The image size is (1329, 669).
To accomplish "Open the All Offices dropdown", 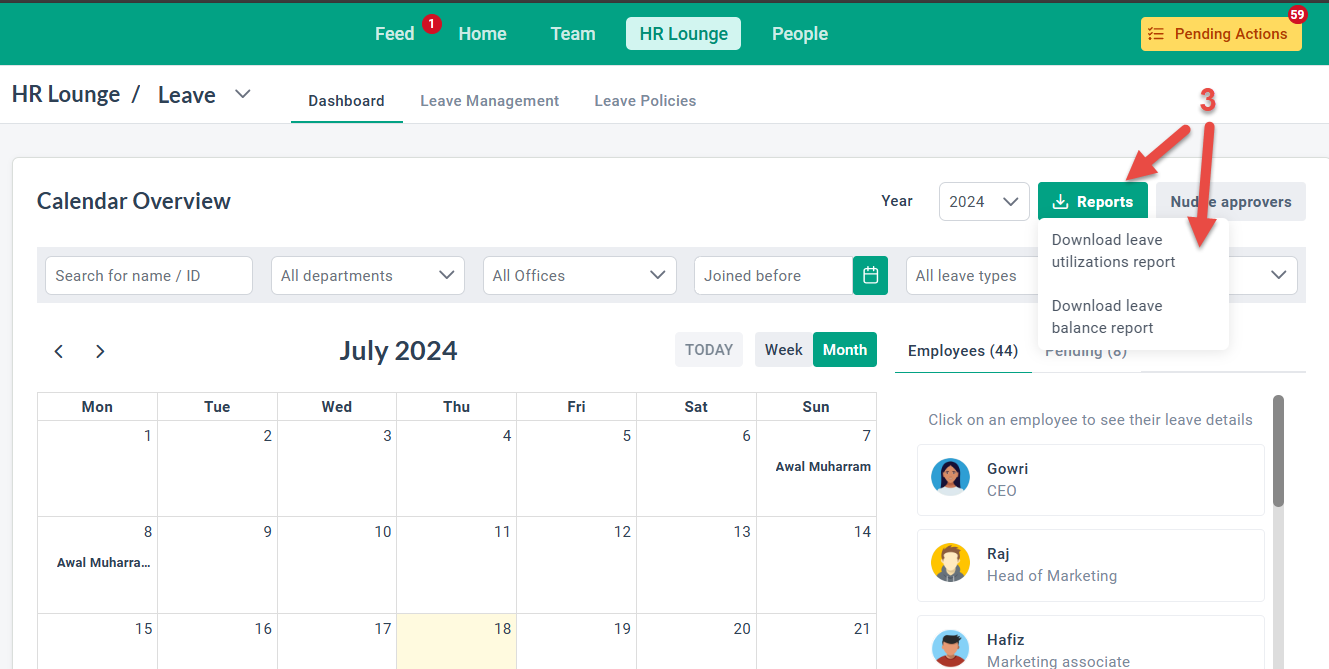I will (579, 275).
